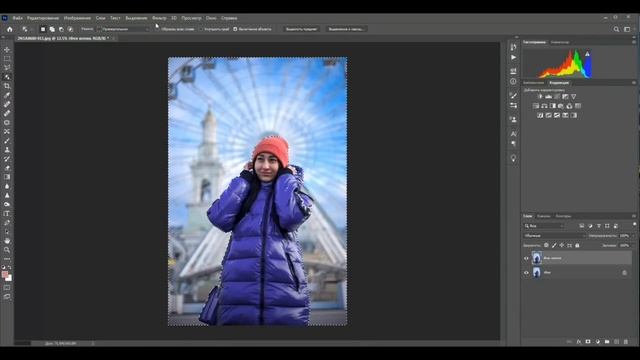Viewport: 640px width, 360px height.
Task: Open the Изображение menu
Action: pos(77,18)
